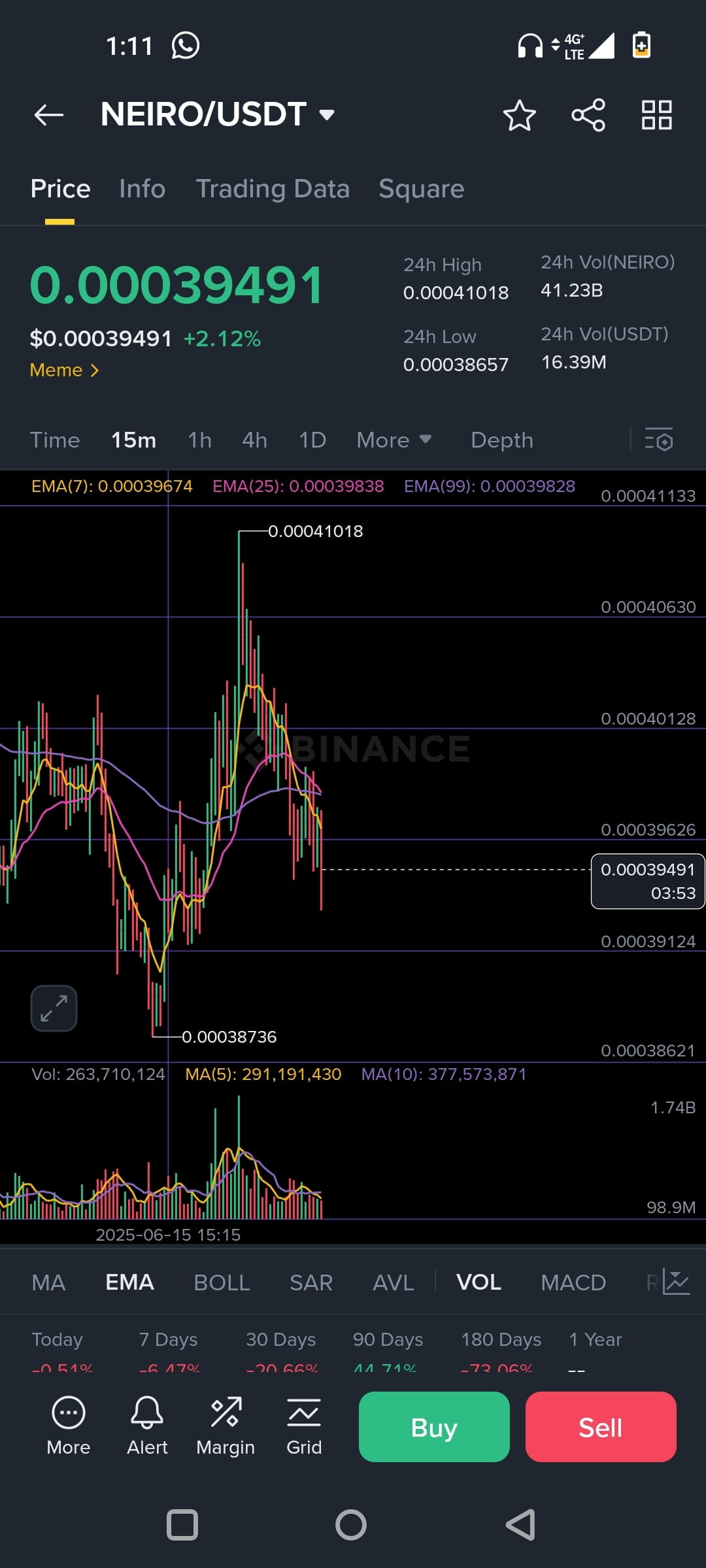This screenshot has height=1568, width=706.
Task: Open the NEIRO/USDT pair selector dropdown
Action: (218, 114)
